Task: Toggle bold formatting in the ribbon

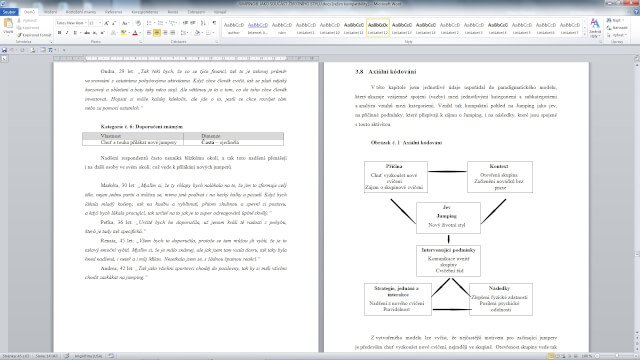Action: [x=60, y=33]
